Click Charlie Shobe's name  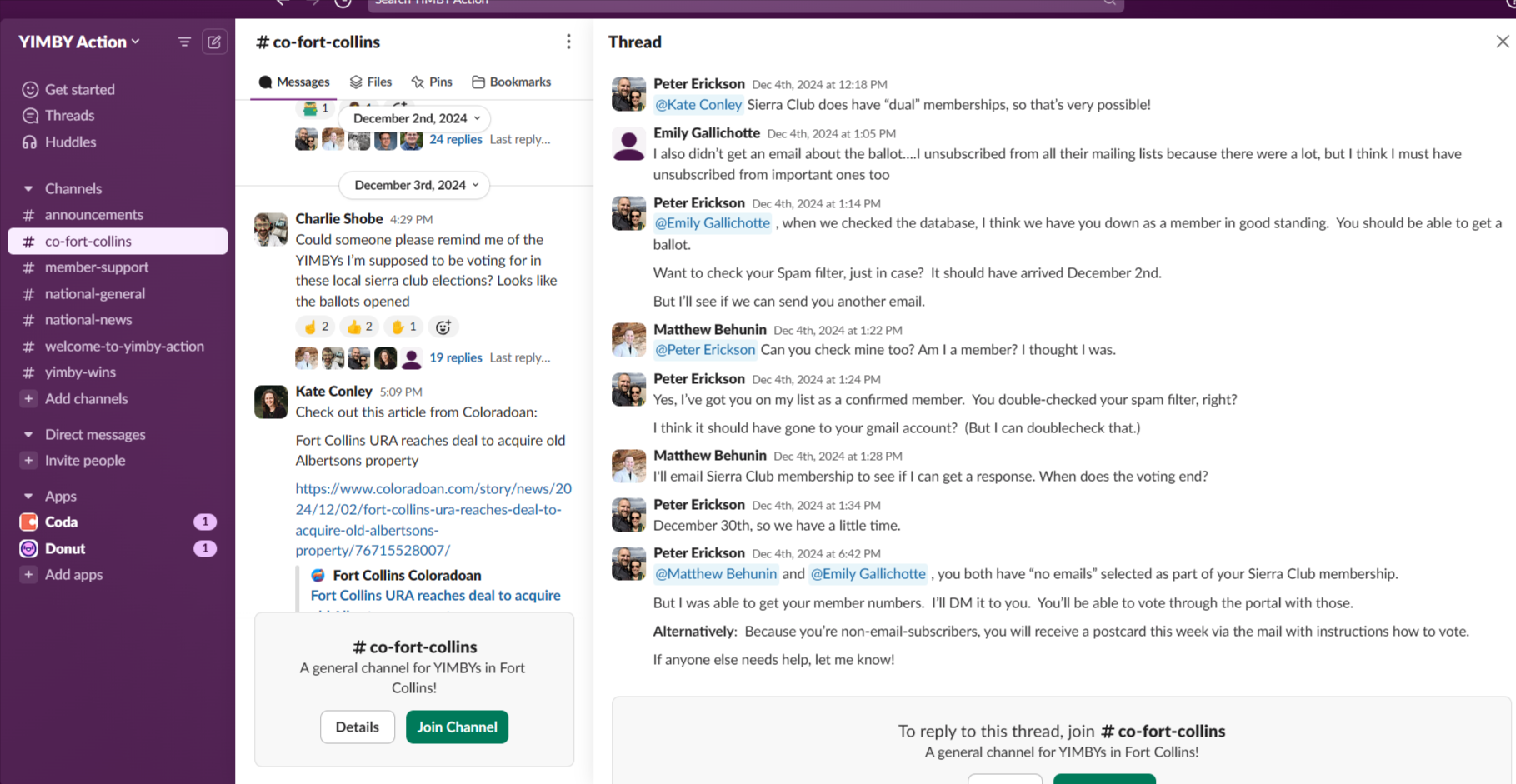click(x=339, y=219)
